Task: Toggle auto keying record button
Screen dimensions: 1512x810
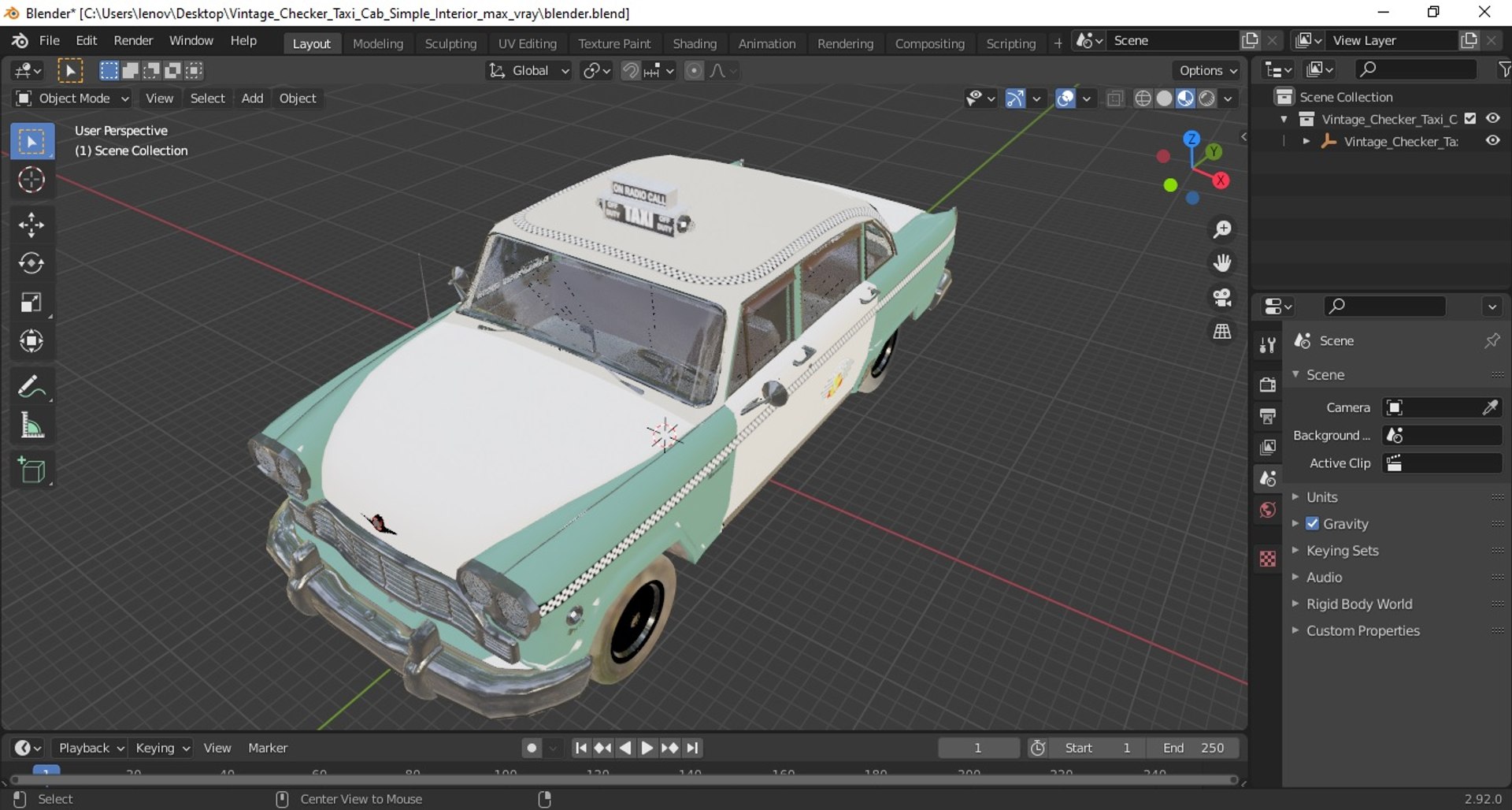Action: [532, 748]
